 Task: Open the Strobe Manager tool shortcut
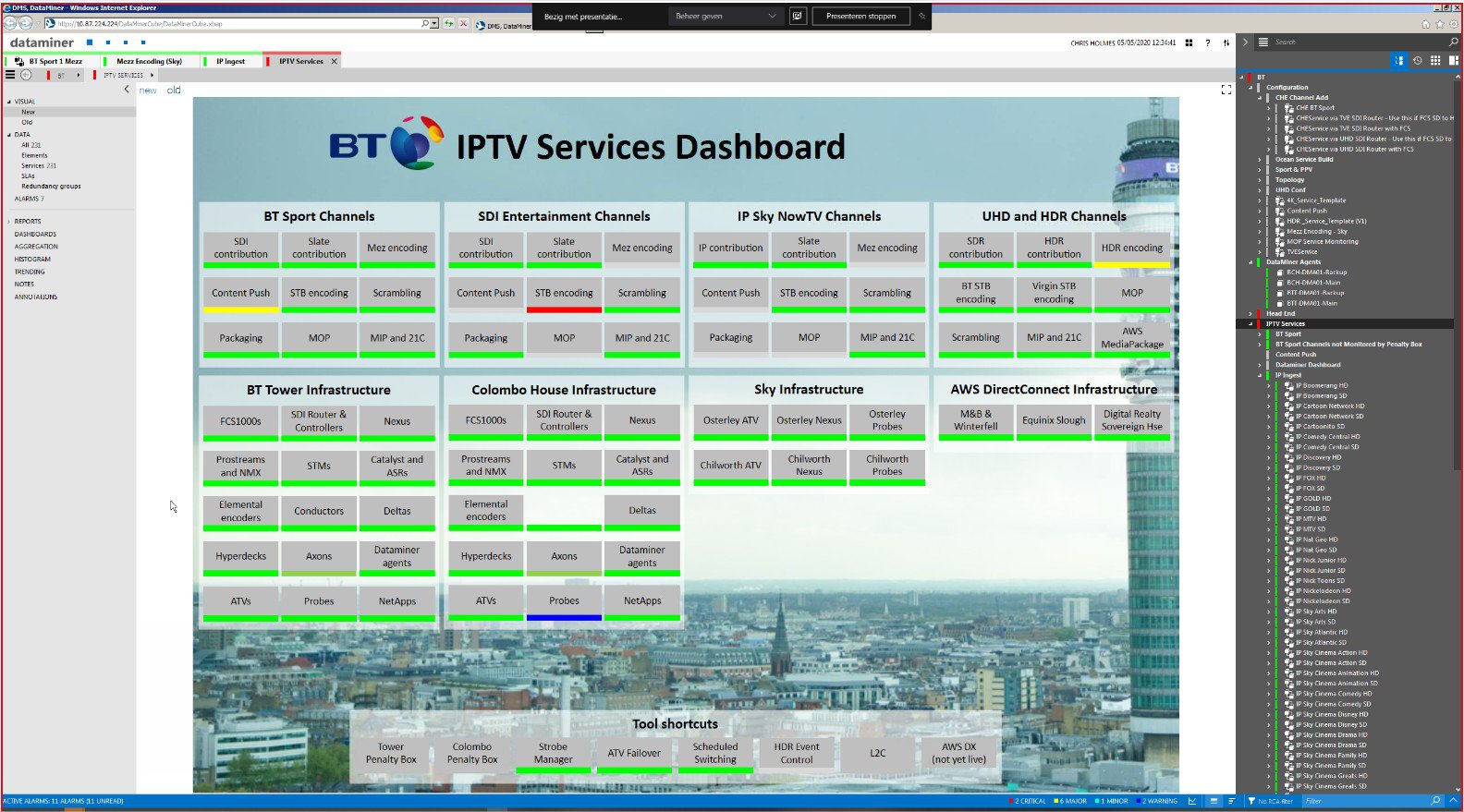(553, 754)
